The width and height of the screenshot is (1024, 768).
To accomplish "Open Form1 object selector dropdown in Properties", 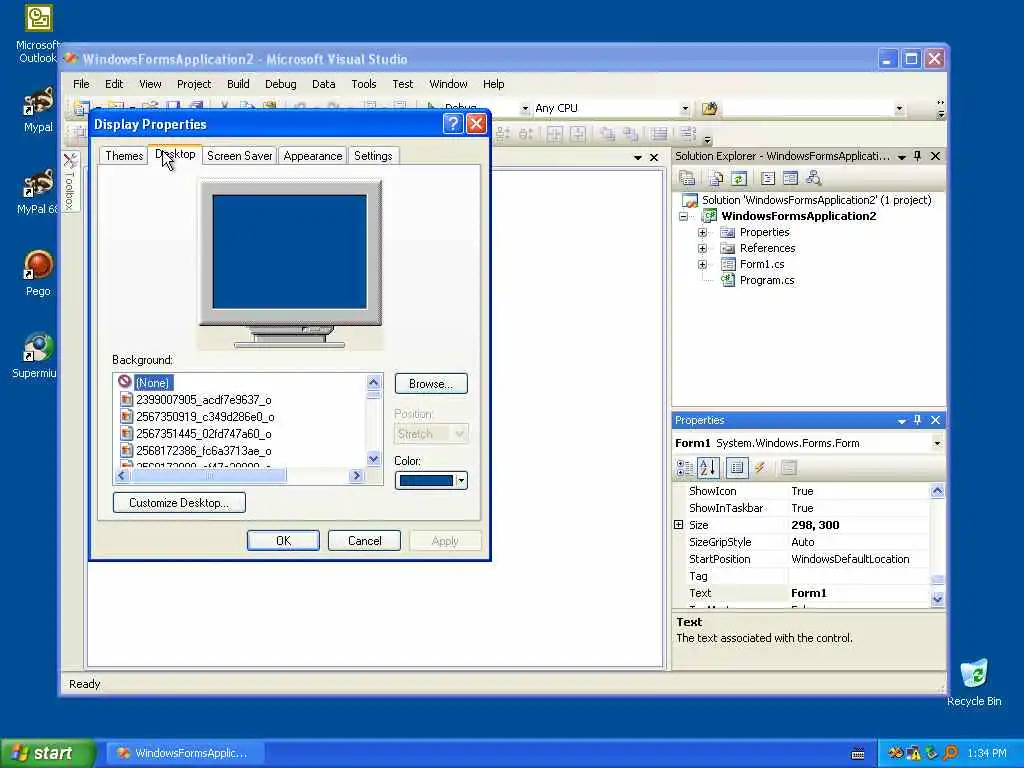I will point(936,443).
